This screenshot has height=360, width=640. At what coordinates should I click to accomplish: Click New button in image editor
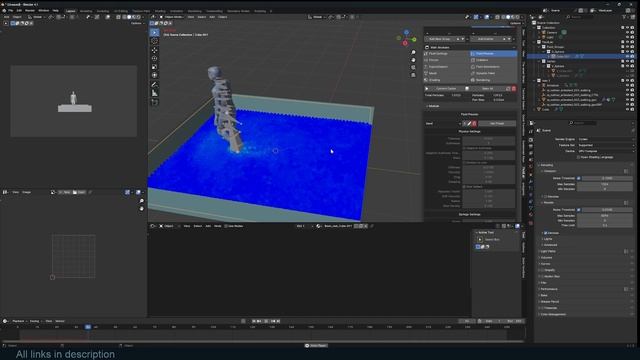point(65,192)
